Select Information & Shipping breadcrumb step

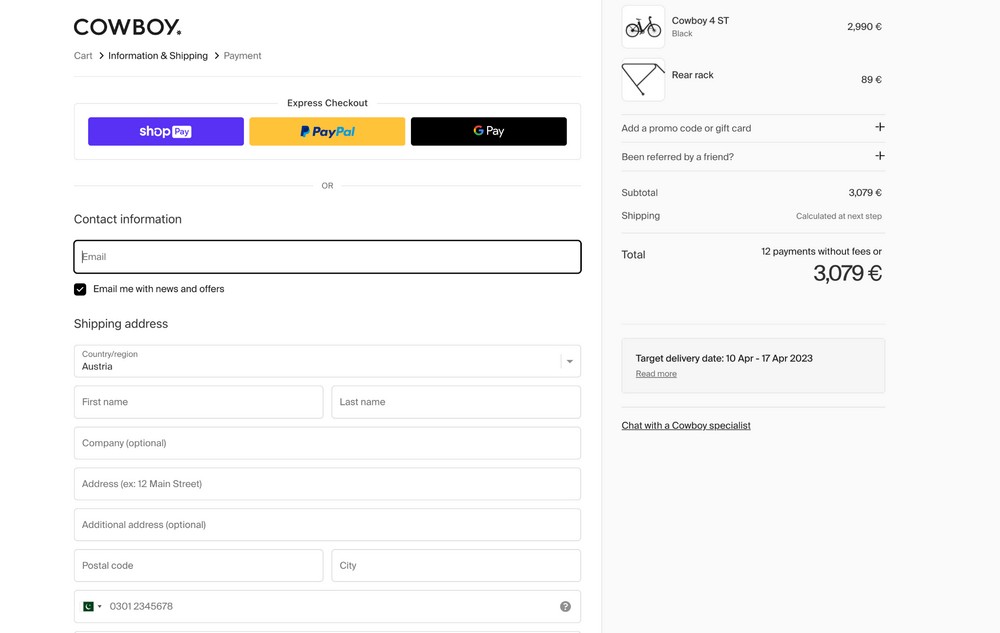click(x=155, y=55)
